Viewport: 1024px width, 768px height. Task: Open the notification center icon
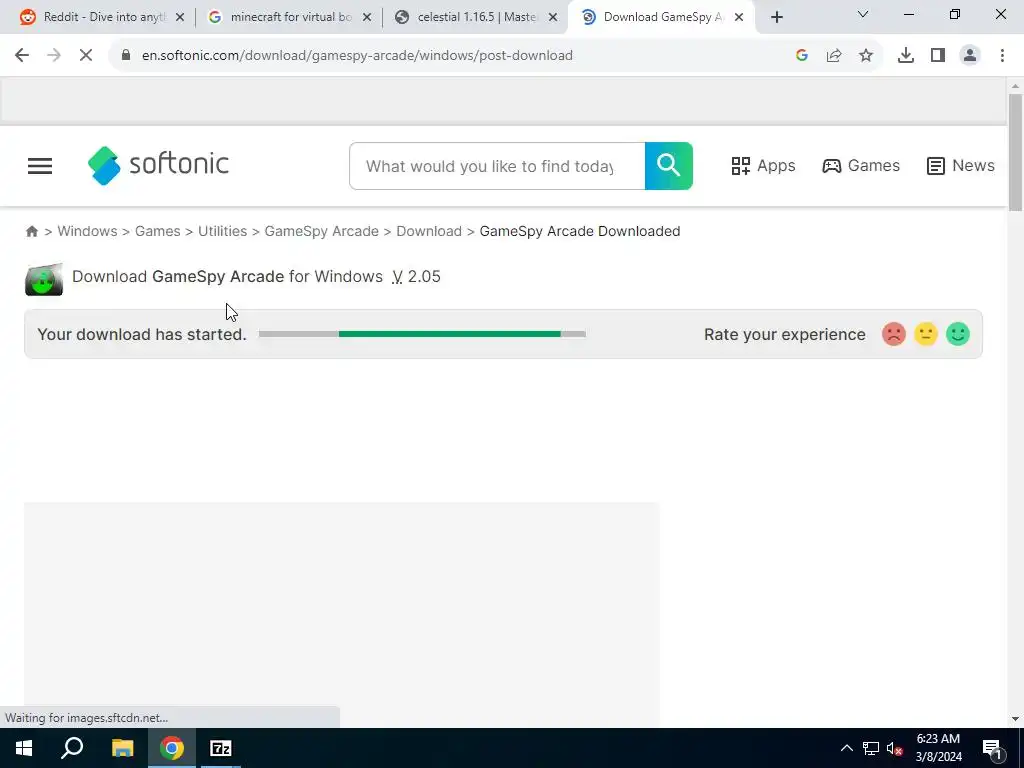[x=991, y=748]
